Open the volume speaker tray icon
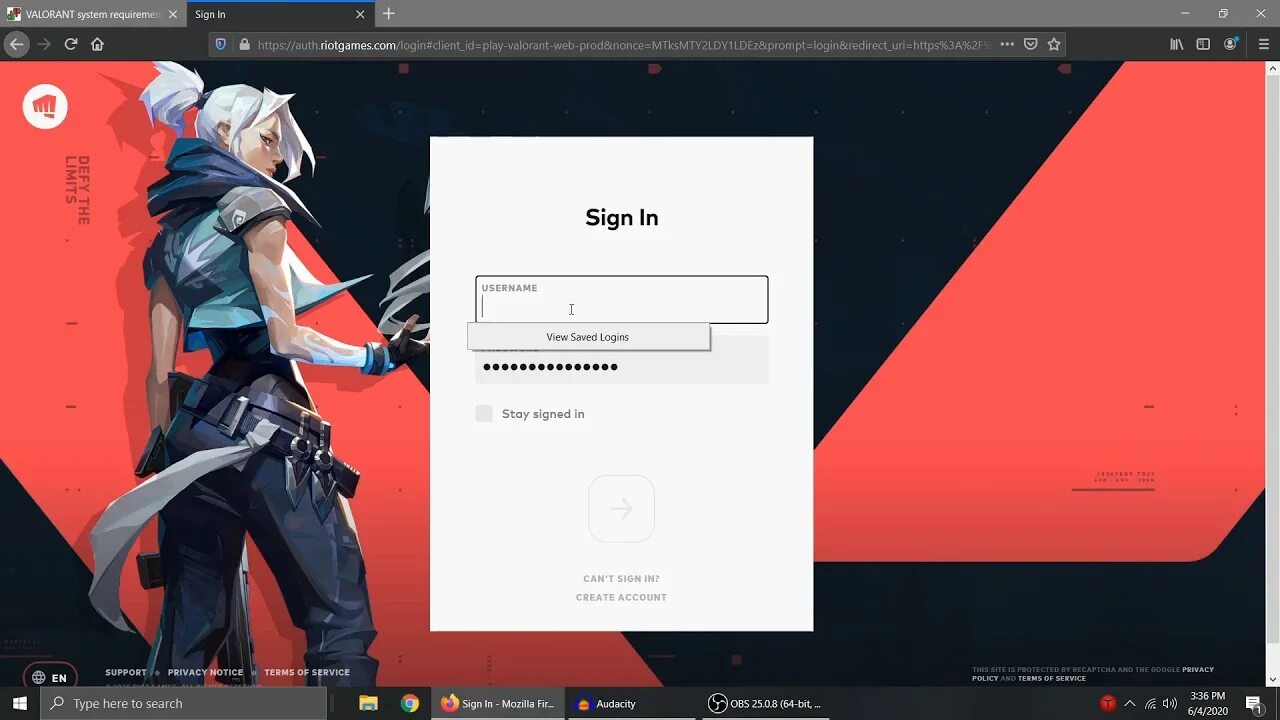This screenshot has height=720, width=1280. [x=1170, y=703]
